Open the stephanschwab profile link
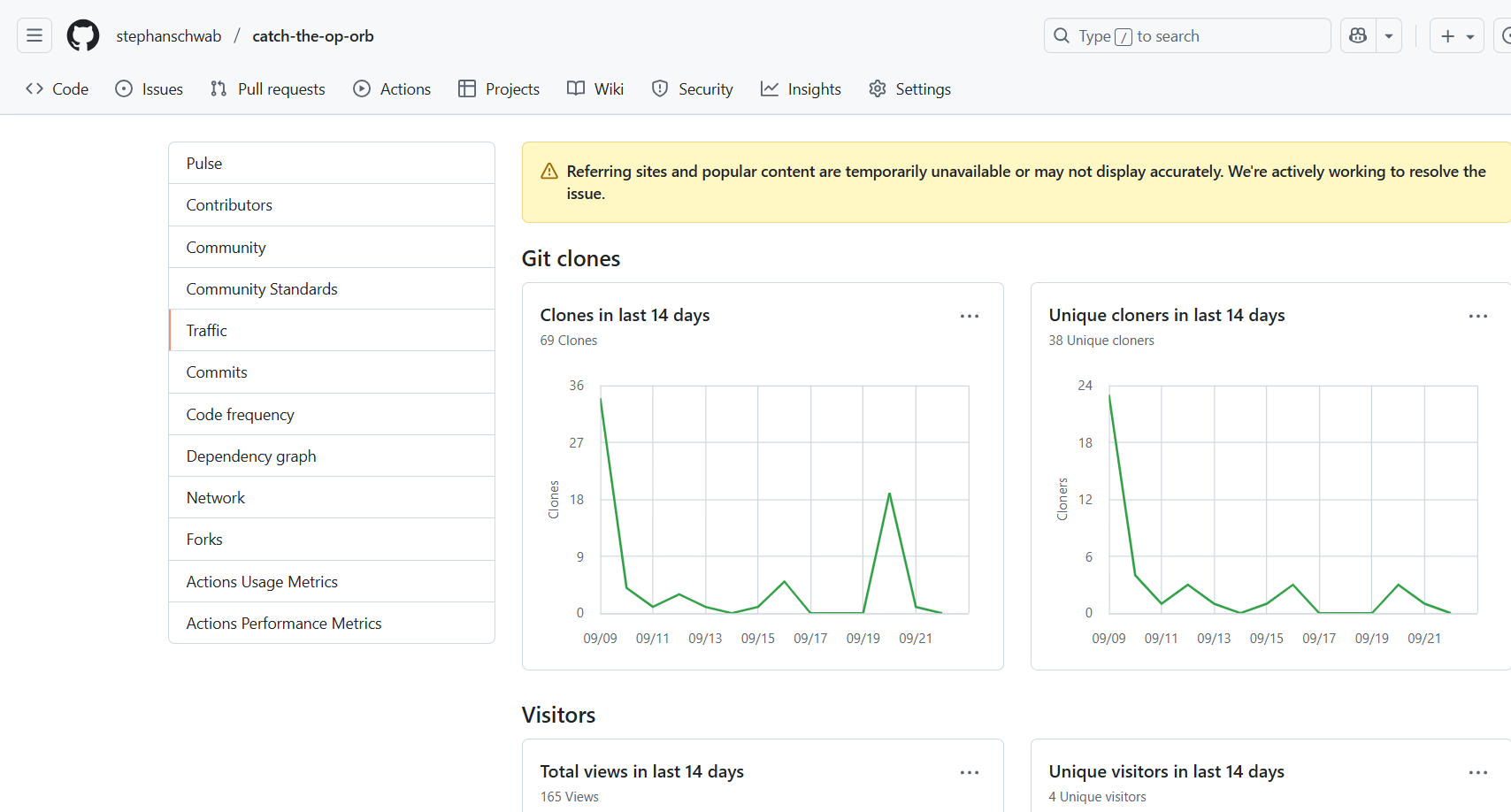This screenshot has height=812, width=1511. [x=169, y=36]
